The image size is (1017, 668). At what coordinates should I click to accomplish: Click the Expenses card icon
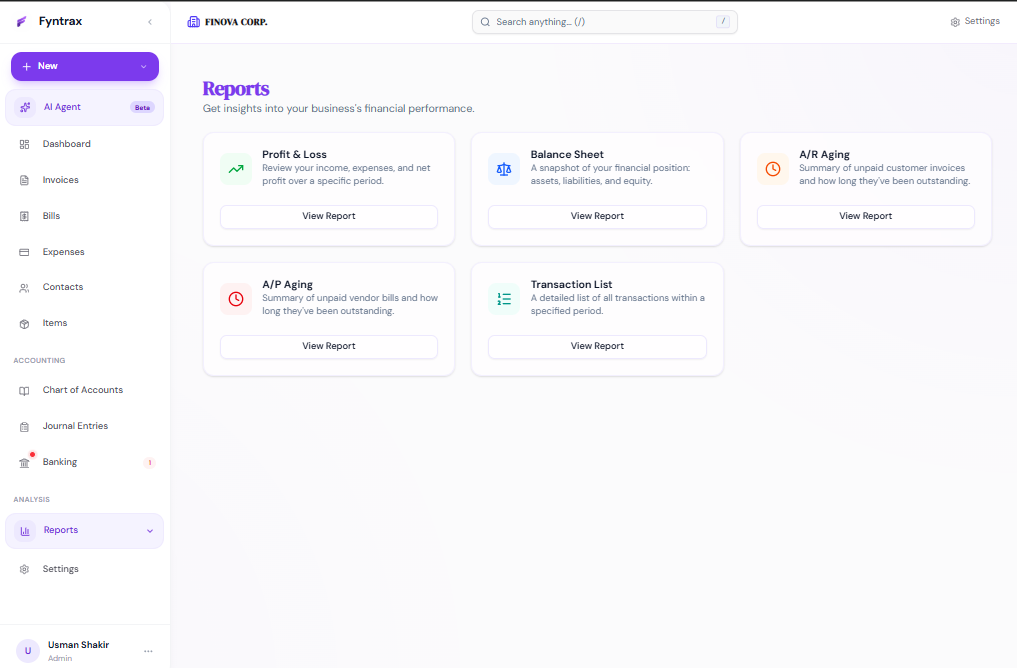24,252
